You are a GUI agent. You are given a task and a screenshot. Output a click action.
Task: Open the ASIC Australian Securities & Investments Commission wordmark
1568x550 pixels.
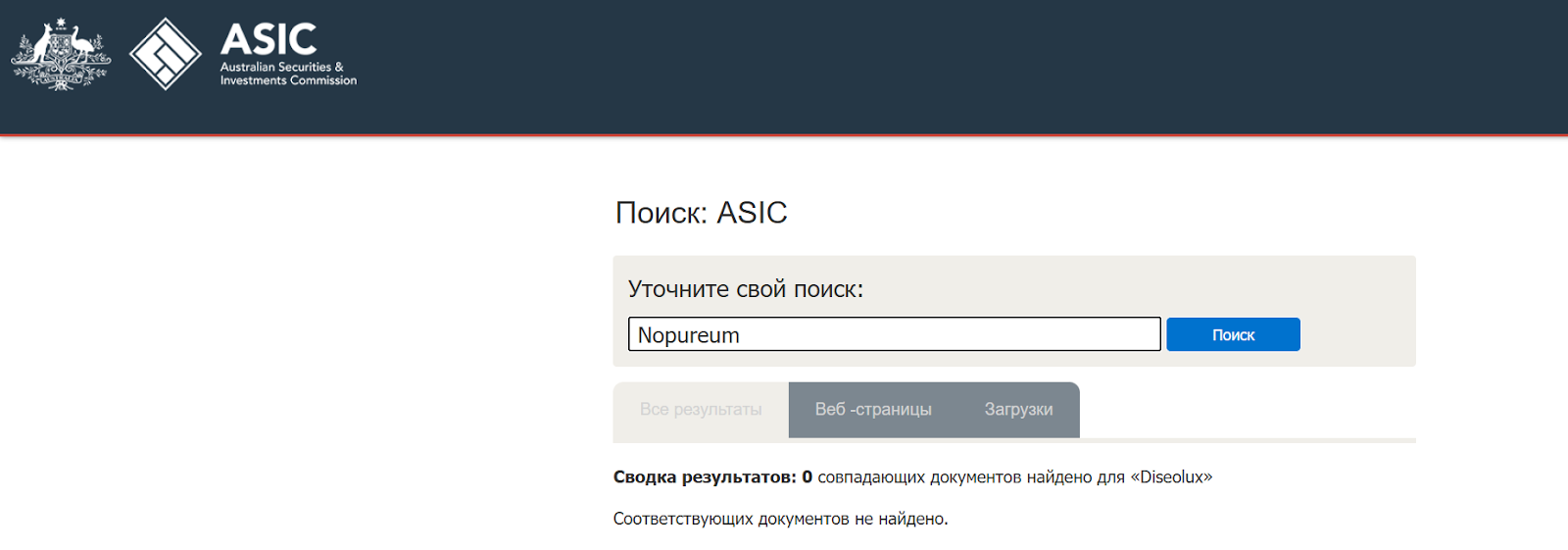(288, 54)
